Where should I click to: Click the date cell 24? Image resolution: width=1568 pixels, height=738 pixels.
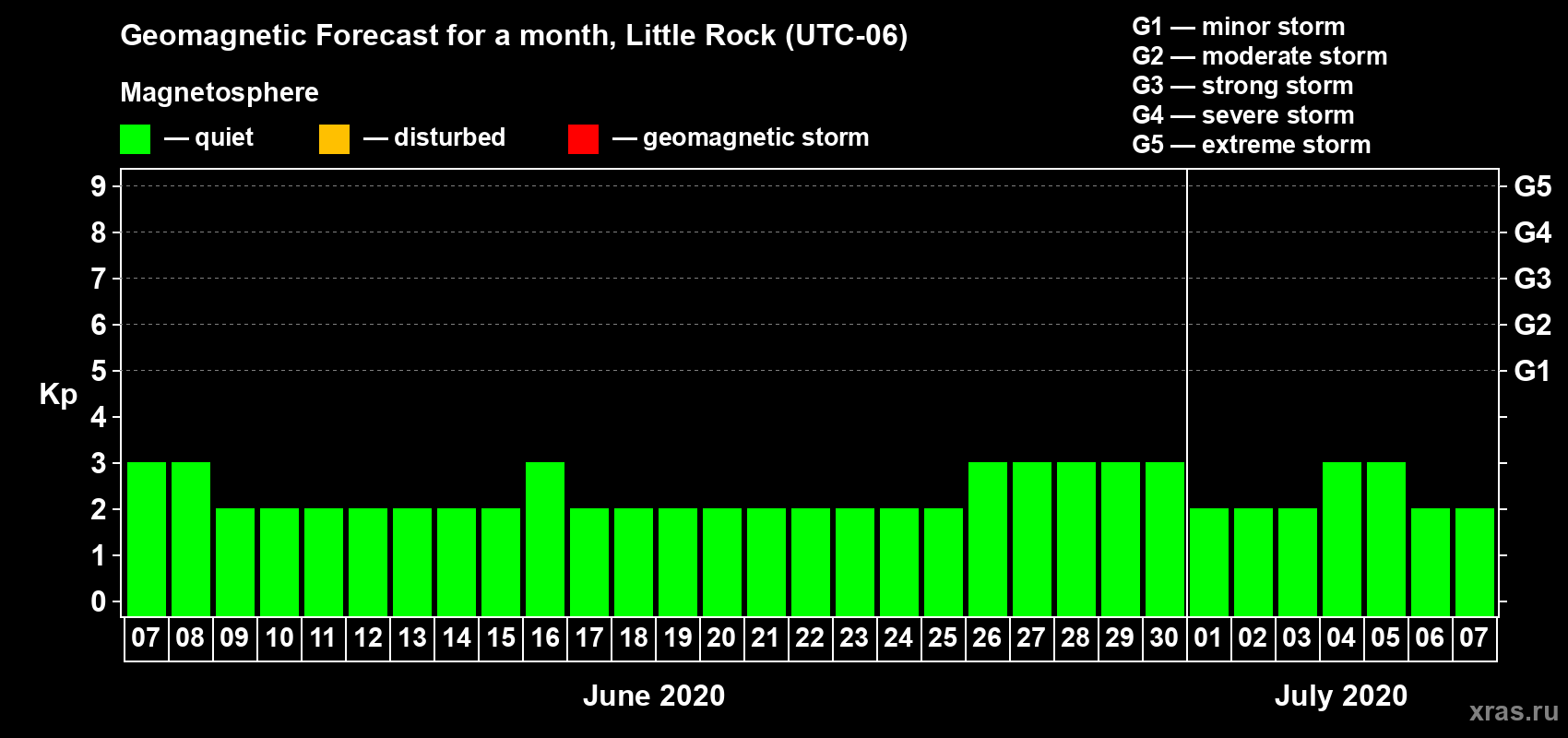tap(899, 638)
